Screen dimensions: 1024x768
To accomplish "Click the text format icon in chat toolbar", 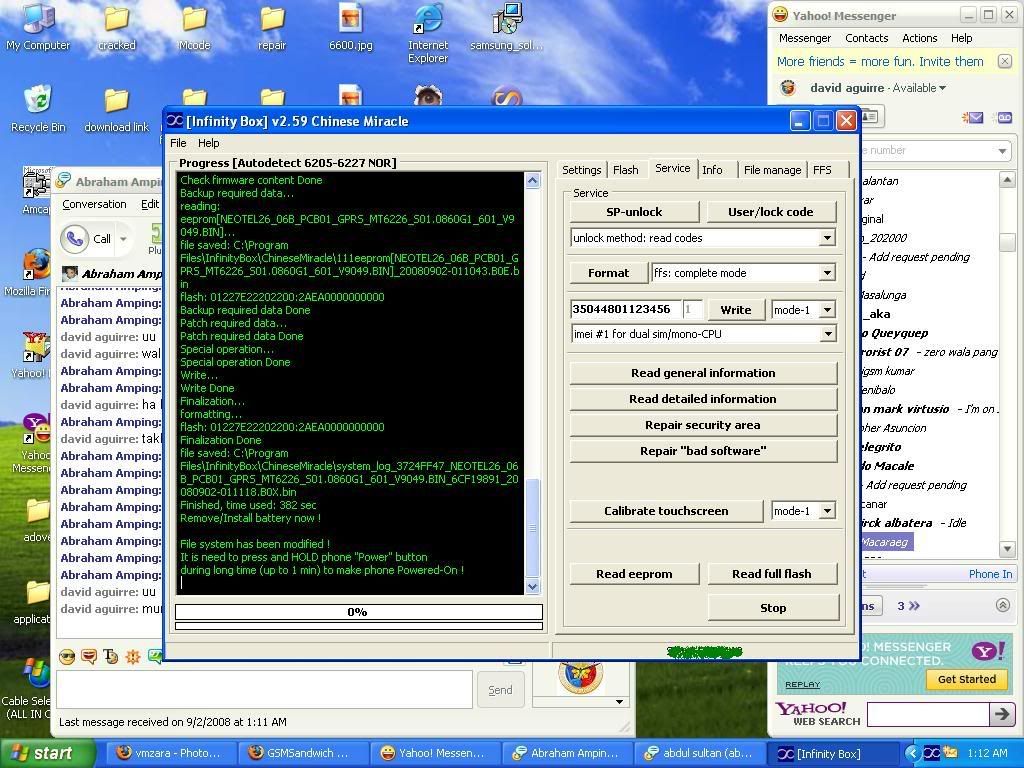I will tap(111, 656).
